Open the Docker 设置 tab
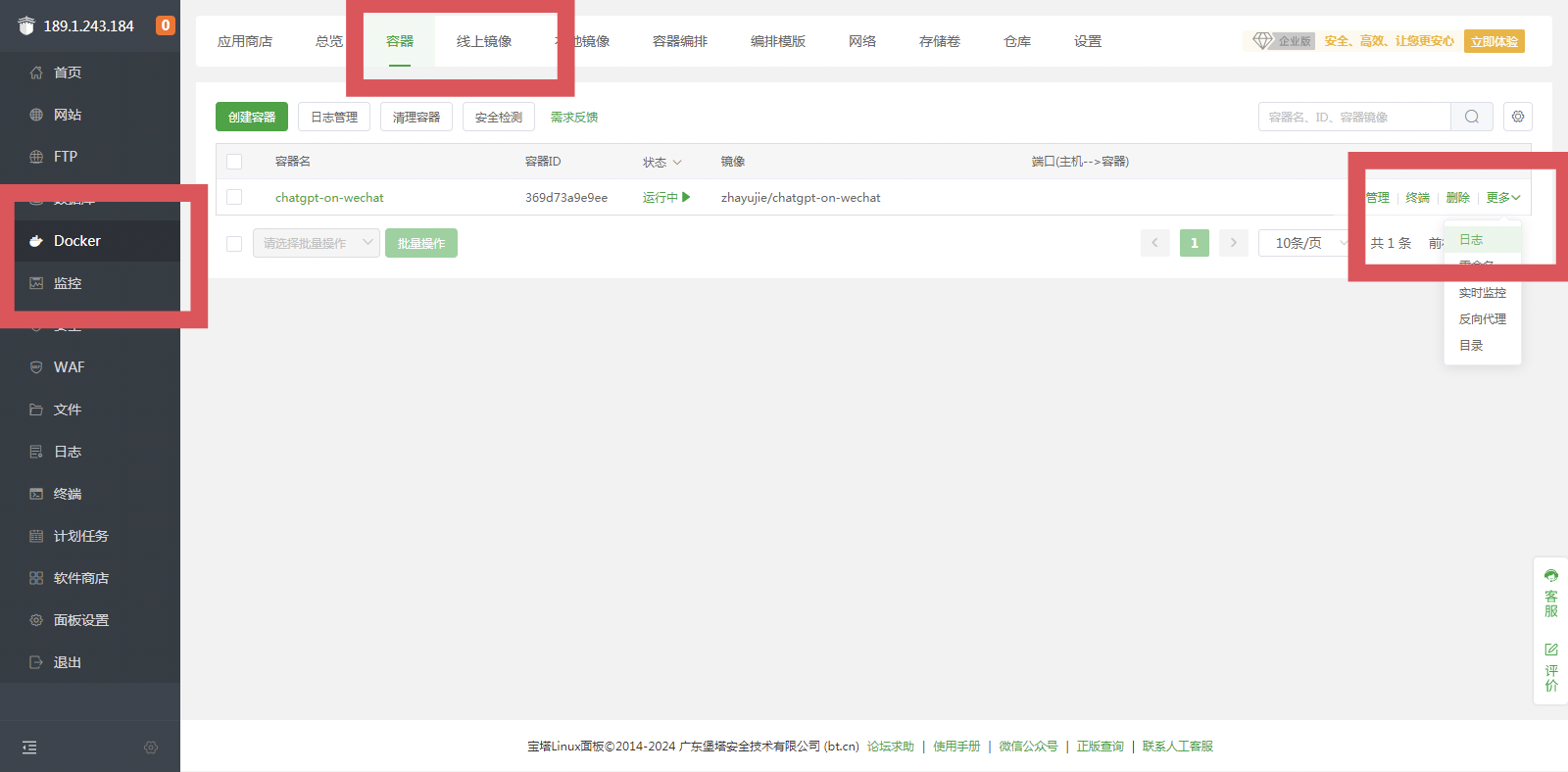The height and width of the screenshot is (772, 1568). point(1088,41)
